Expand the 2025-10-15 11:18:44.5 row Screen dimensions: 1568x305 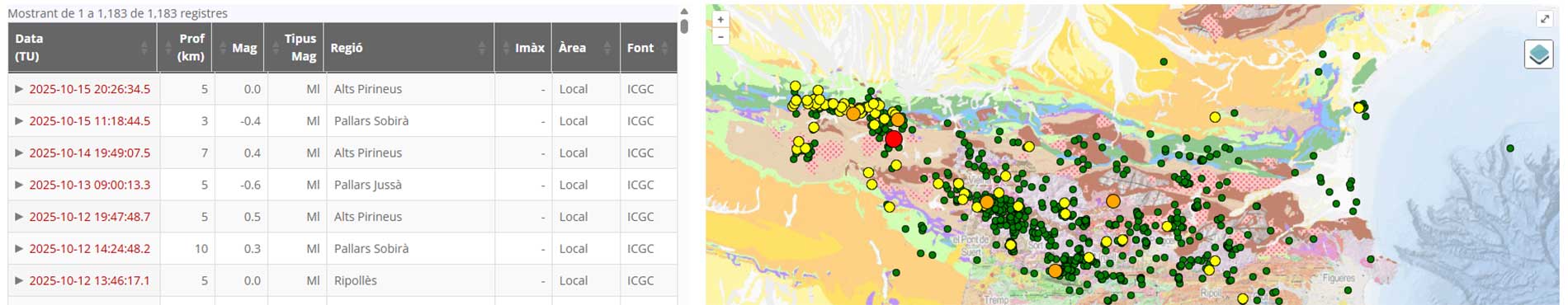pyautogui.click(x=19, y=121)
